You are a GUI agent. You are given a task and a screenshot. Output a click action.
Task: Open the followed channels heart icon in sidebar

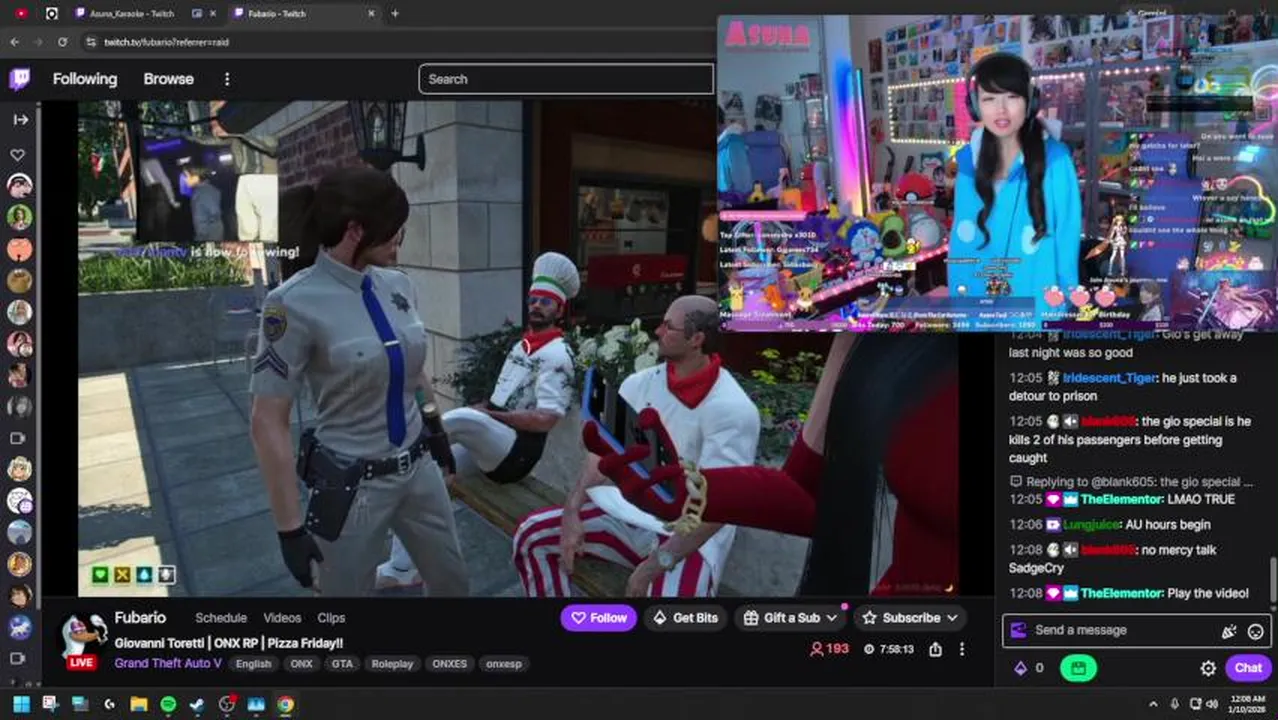[18, 155]
